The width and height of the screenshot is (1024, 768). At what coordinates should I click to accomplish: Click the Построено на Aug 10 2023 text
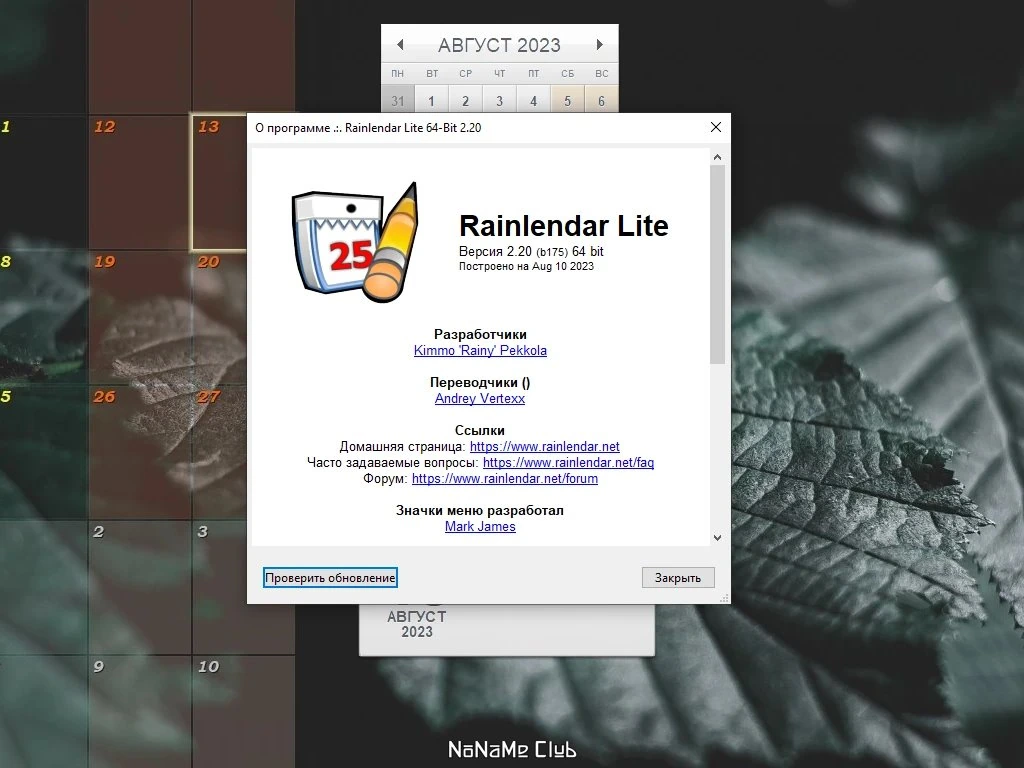coord(526,266)
